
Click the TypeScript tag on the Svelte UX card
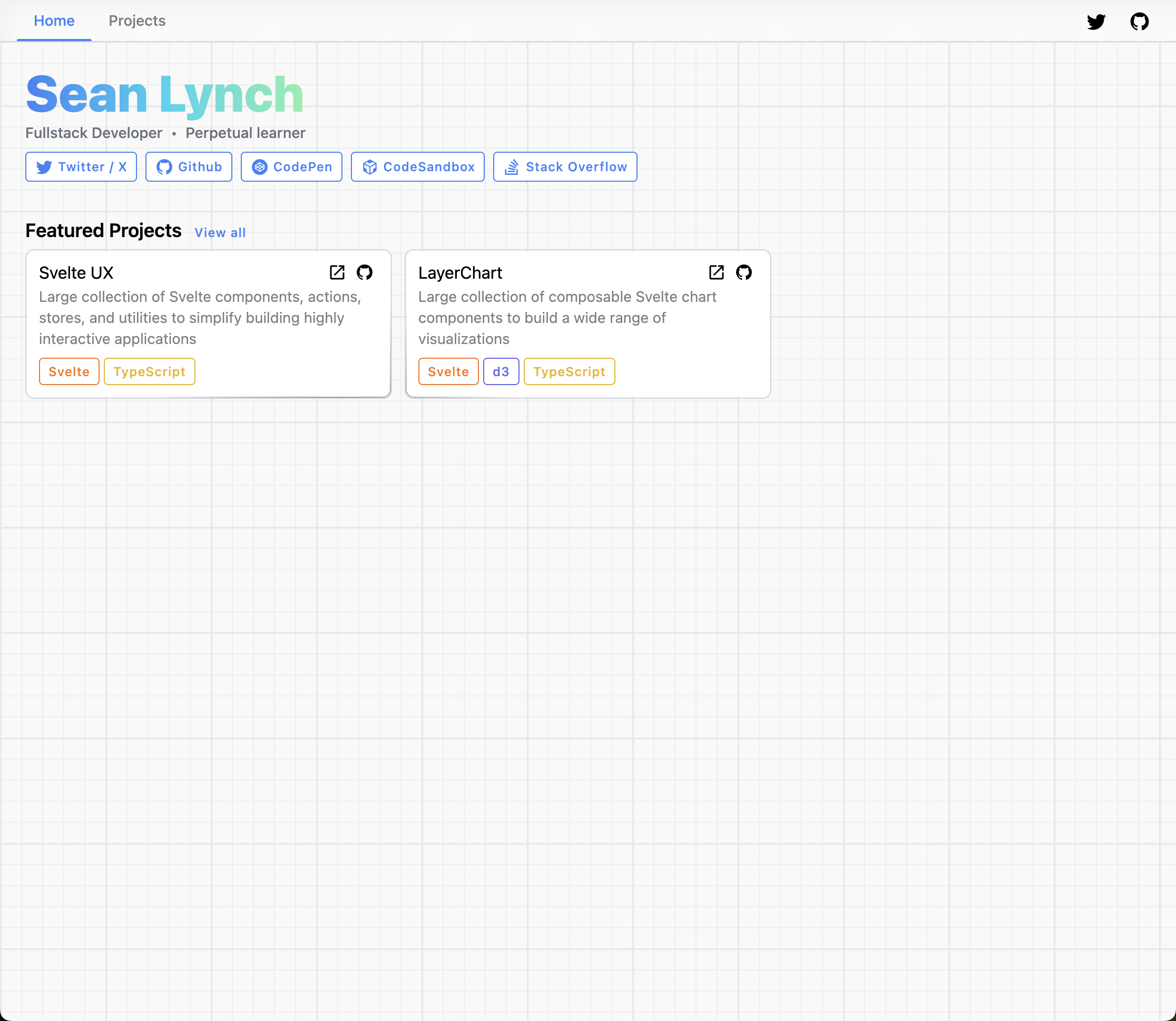[149, 371]
